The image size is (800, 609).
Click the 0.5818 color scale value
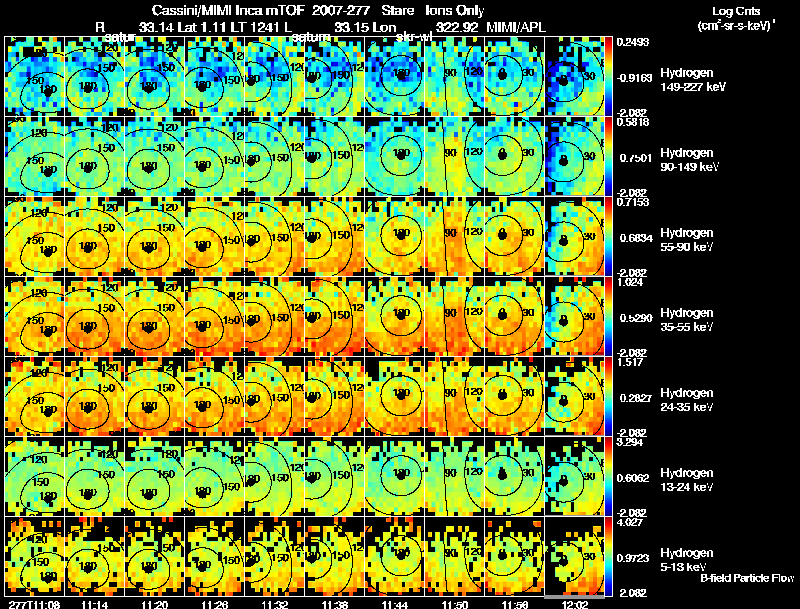(x=633, y=122)
